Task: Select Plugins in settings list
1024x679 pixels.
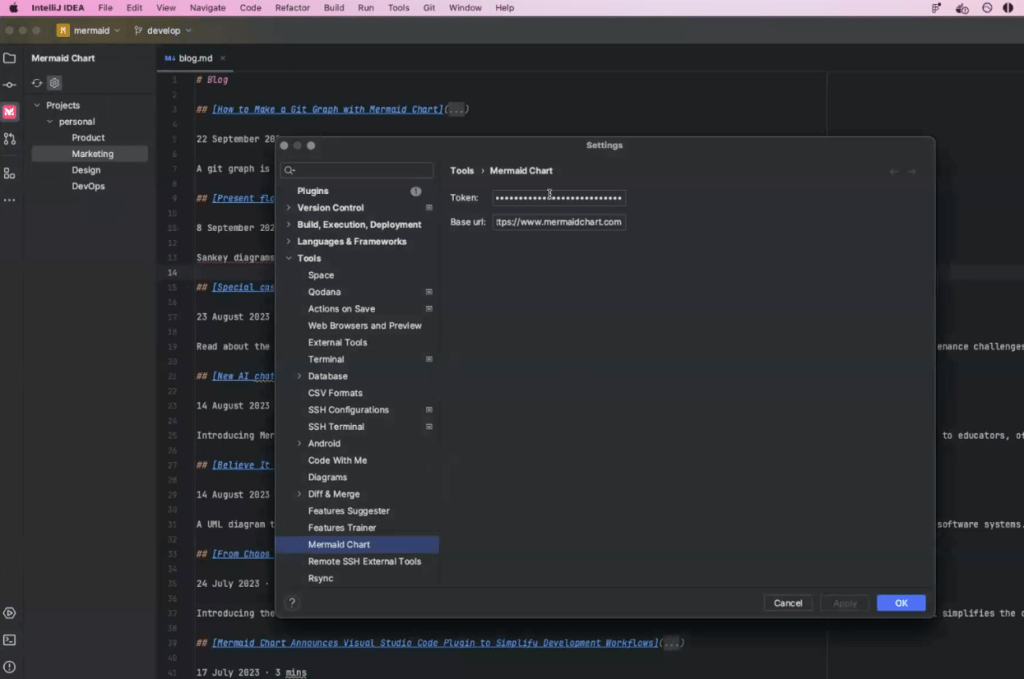Action: tap(357, 191)
